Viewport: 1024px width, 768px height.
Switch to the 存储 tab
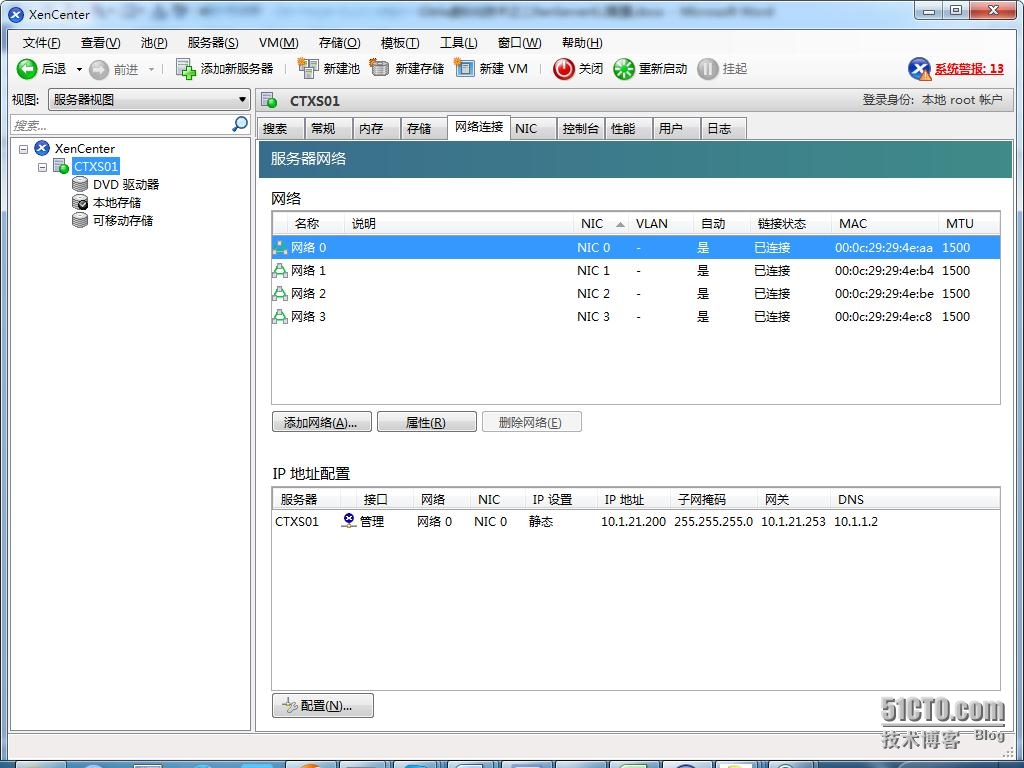tap(424, 129)
